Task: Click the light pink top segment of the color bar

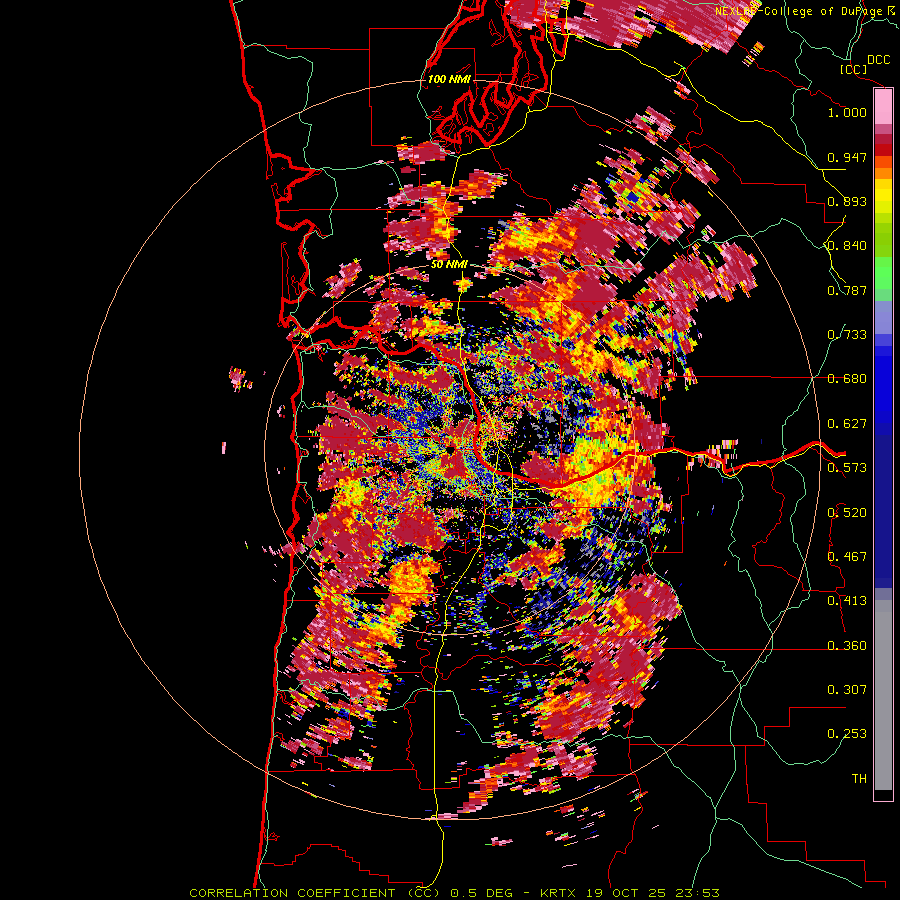Action: [883, 107]
